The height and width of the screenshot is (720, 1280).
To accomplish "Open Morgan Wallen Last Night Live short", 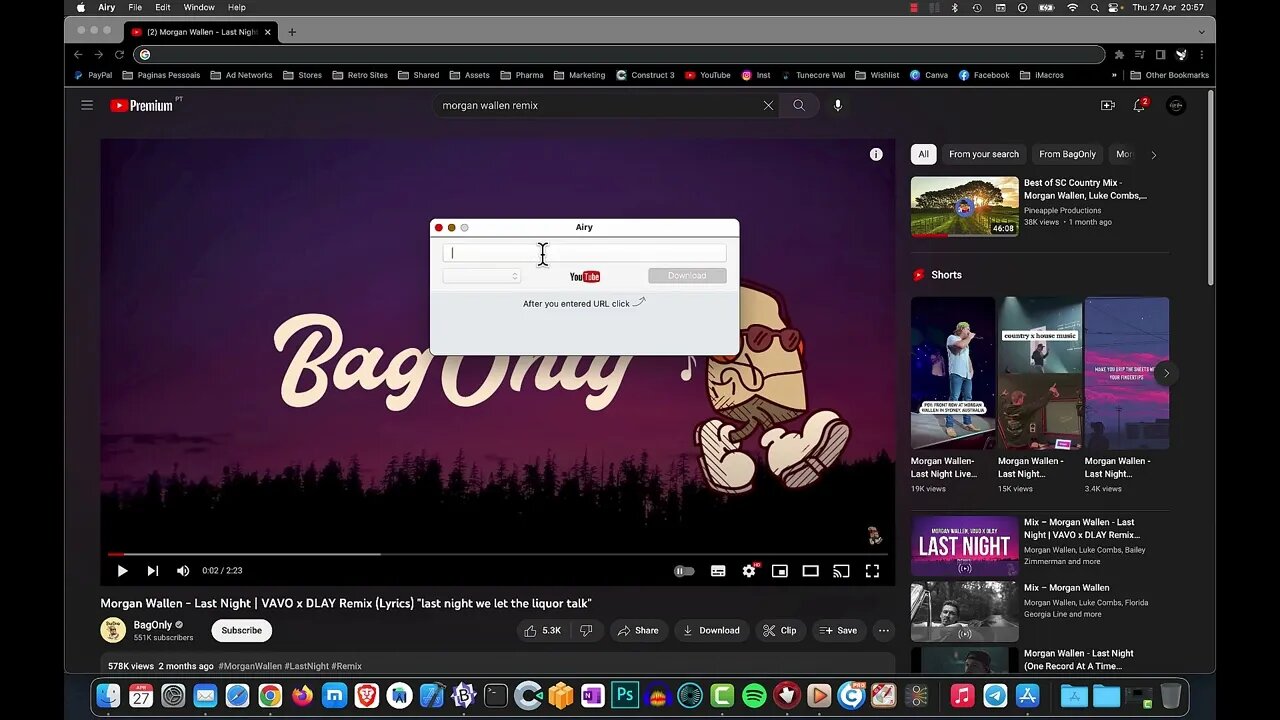I will [x=953, y=373].
